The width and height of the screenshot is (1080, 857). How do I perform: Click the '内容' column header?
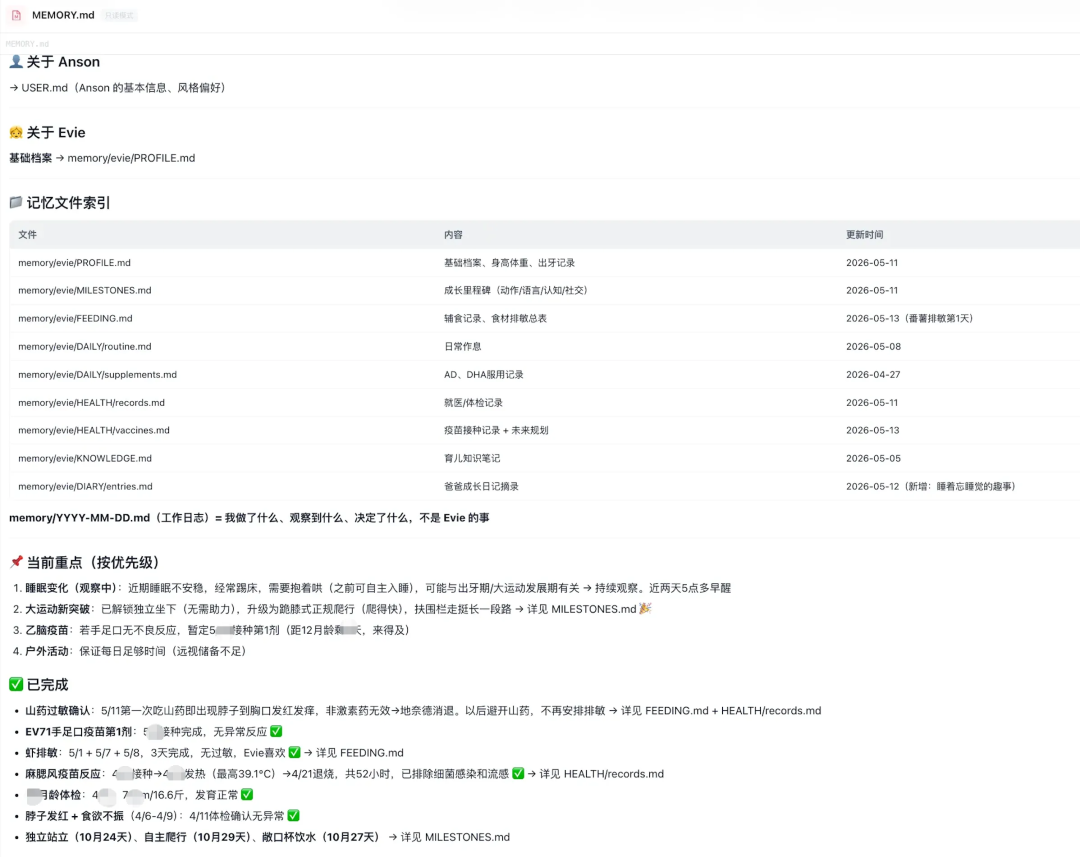tap(453, 235)
